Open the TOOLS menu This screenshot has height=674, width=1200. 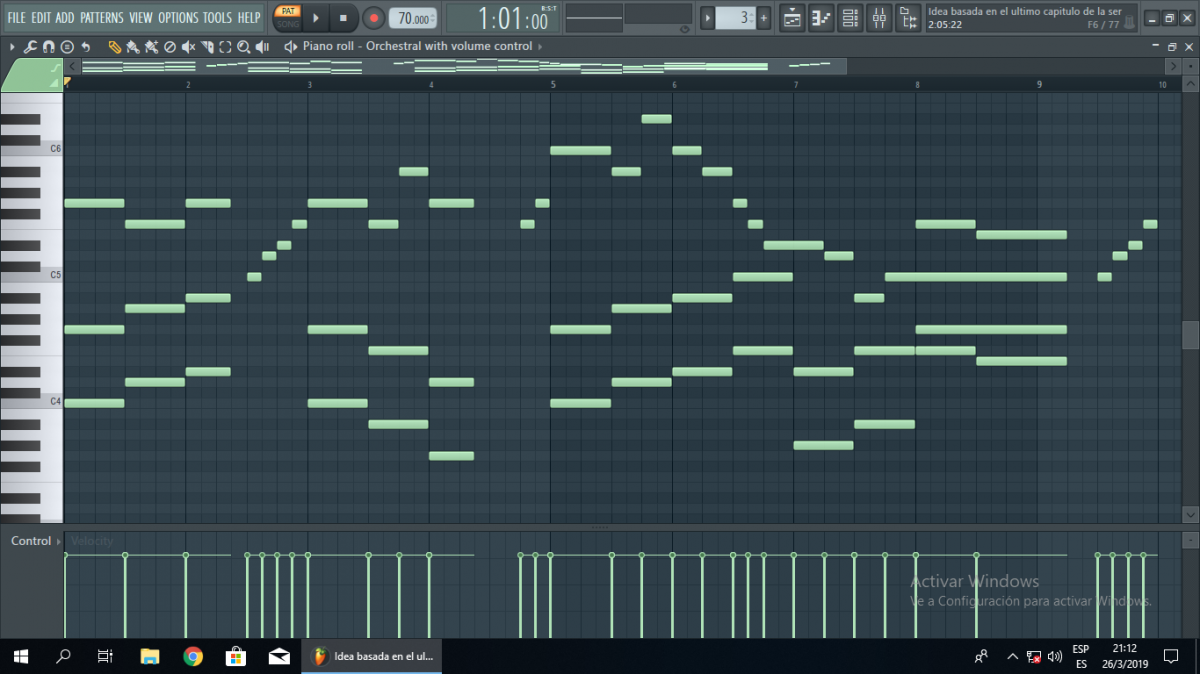point(217,18)
